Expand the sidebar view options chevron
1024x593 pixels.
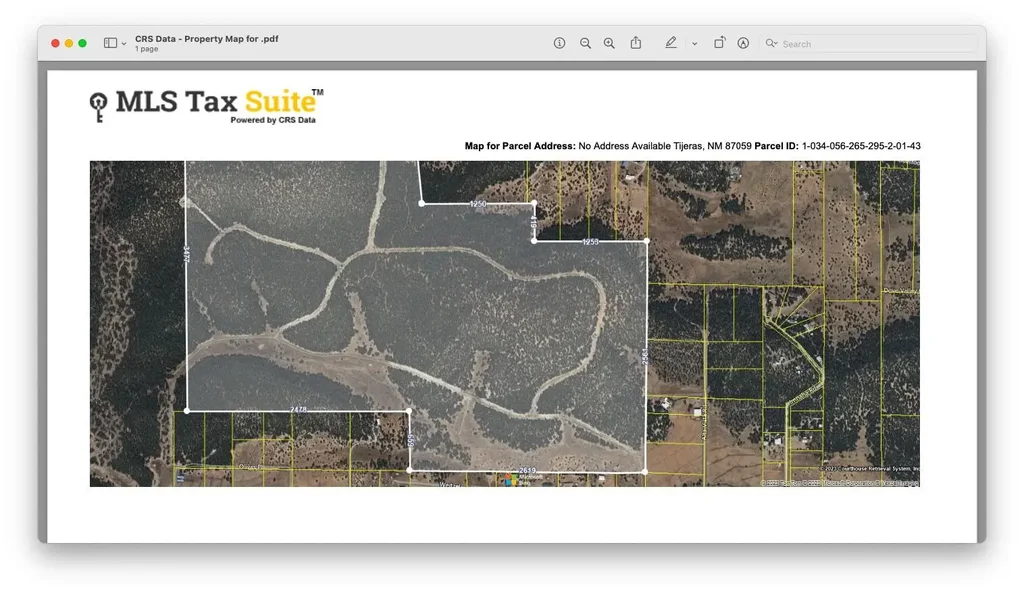(124, 44)
